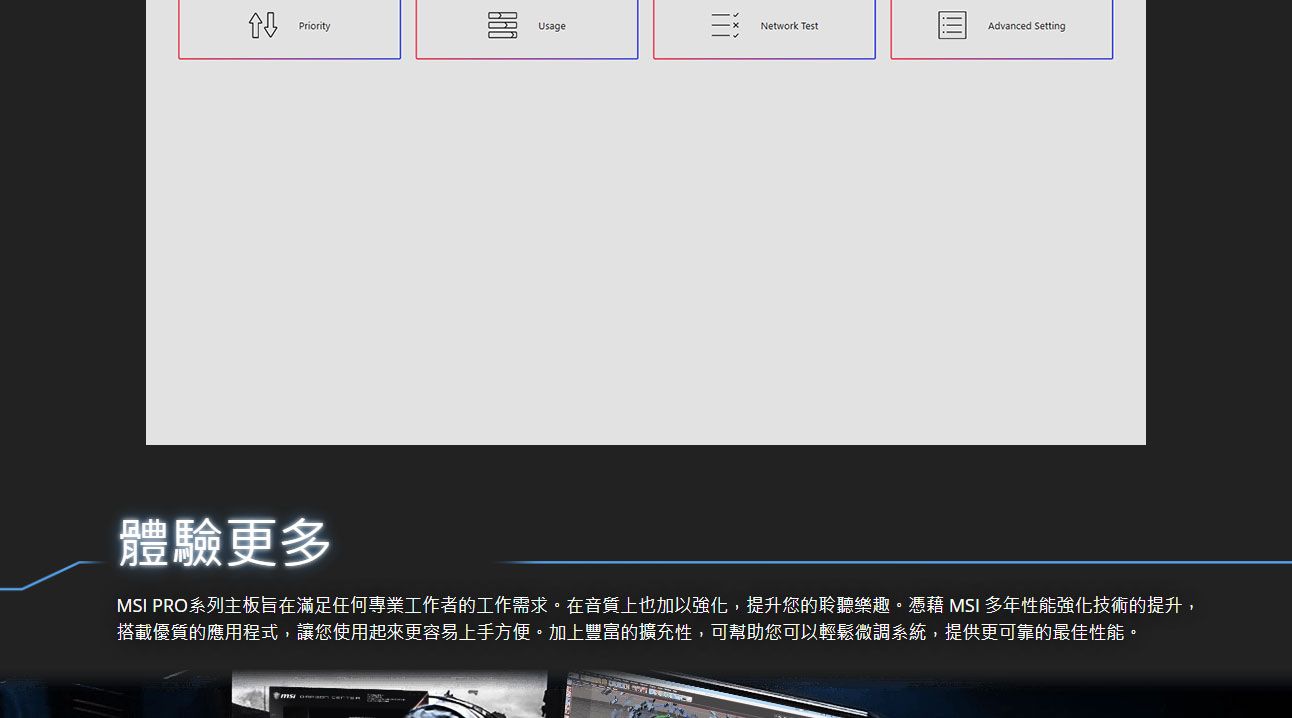Click the paragraph line starting with 搭載優質的應用程式
The height and width of the screenshot is (718, 1292).
(x=628, y=632)
